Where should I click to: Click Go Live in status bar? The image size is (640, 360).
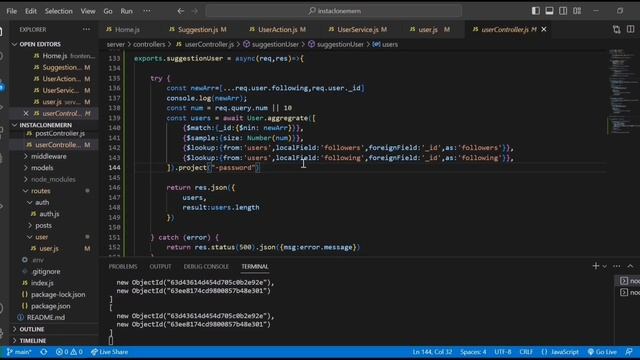click(602, 352)
